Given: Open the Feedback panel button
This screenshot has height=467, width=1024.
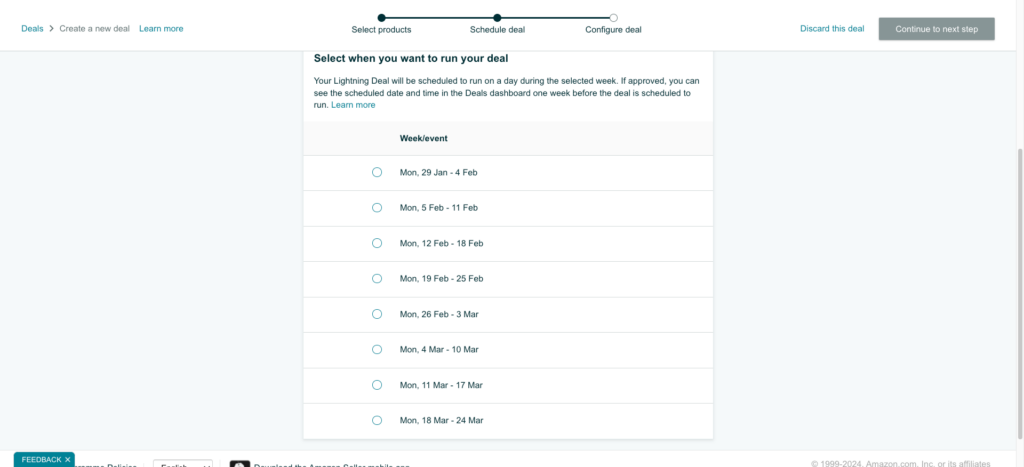Looking at the screenshot, I should [41, 460].
